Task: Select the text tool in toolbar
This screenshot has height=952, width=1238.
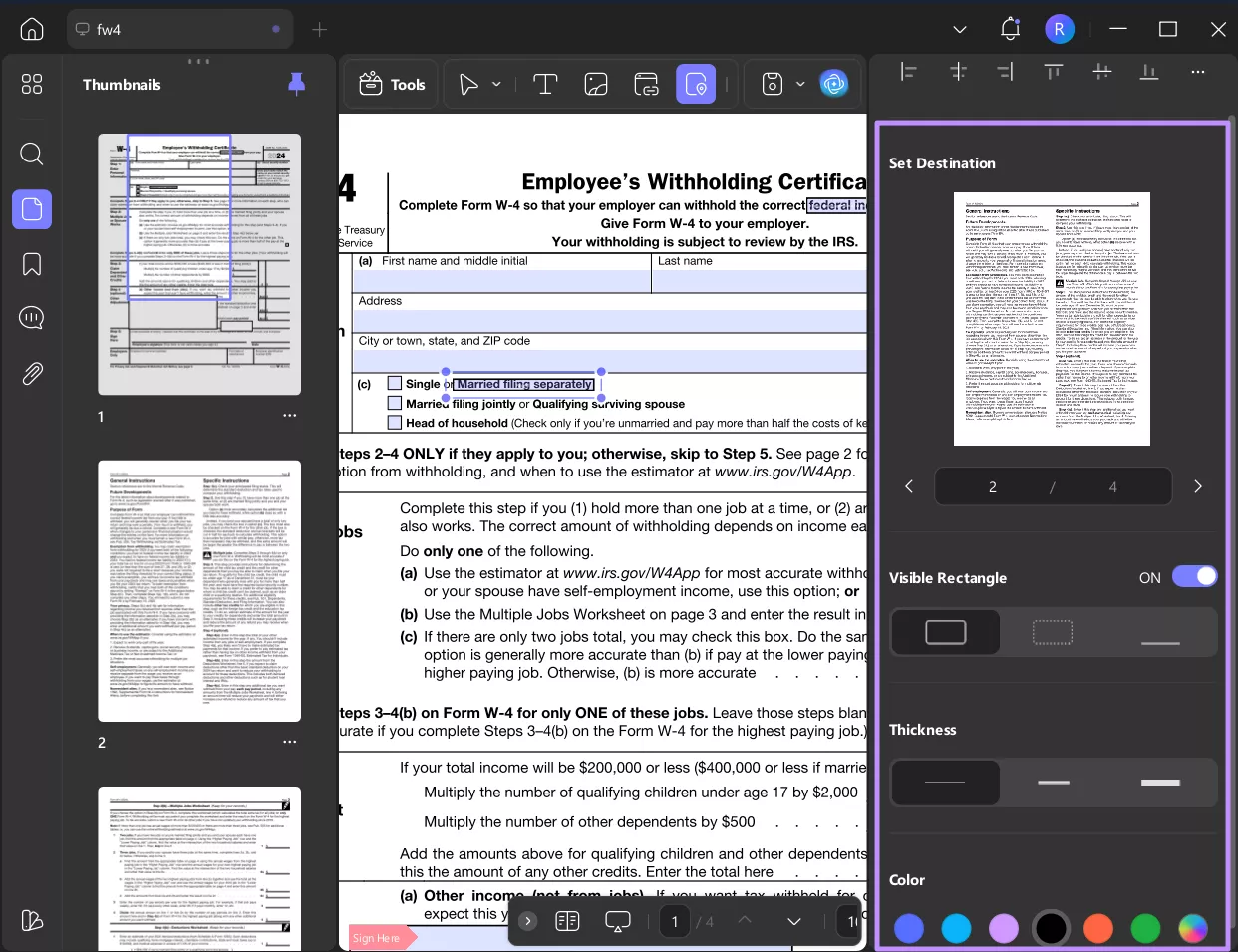Action: point(545,85)
